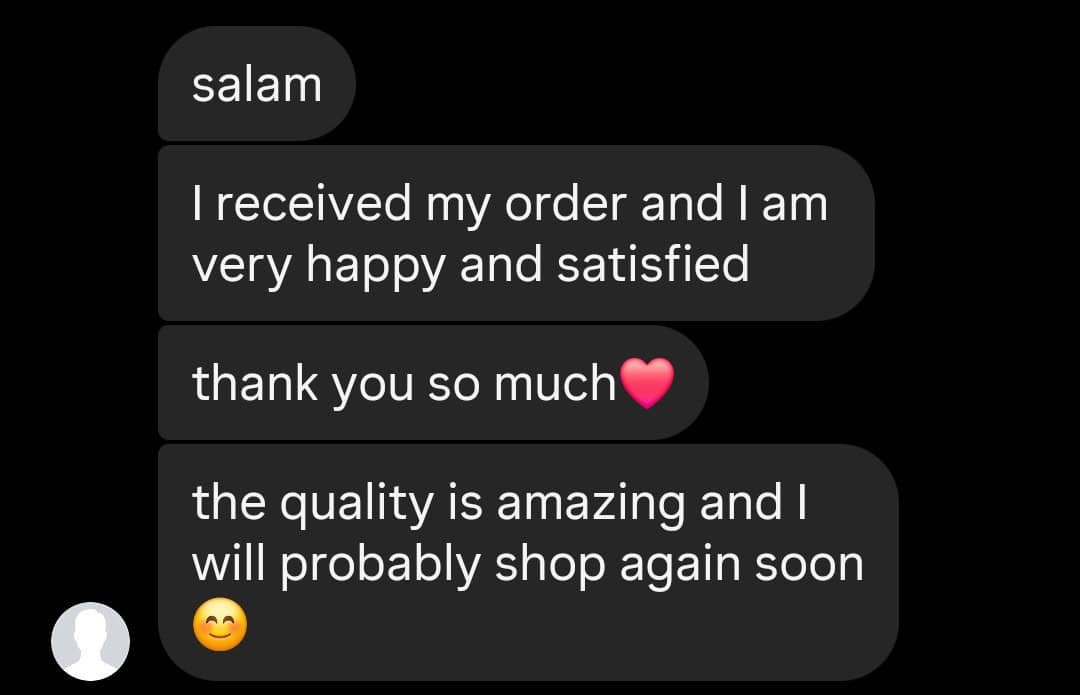Open the sender's default profile avatar
This screenshot has height=695, width=1080.
coord(90,641)
